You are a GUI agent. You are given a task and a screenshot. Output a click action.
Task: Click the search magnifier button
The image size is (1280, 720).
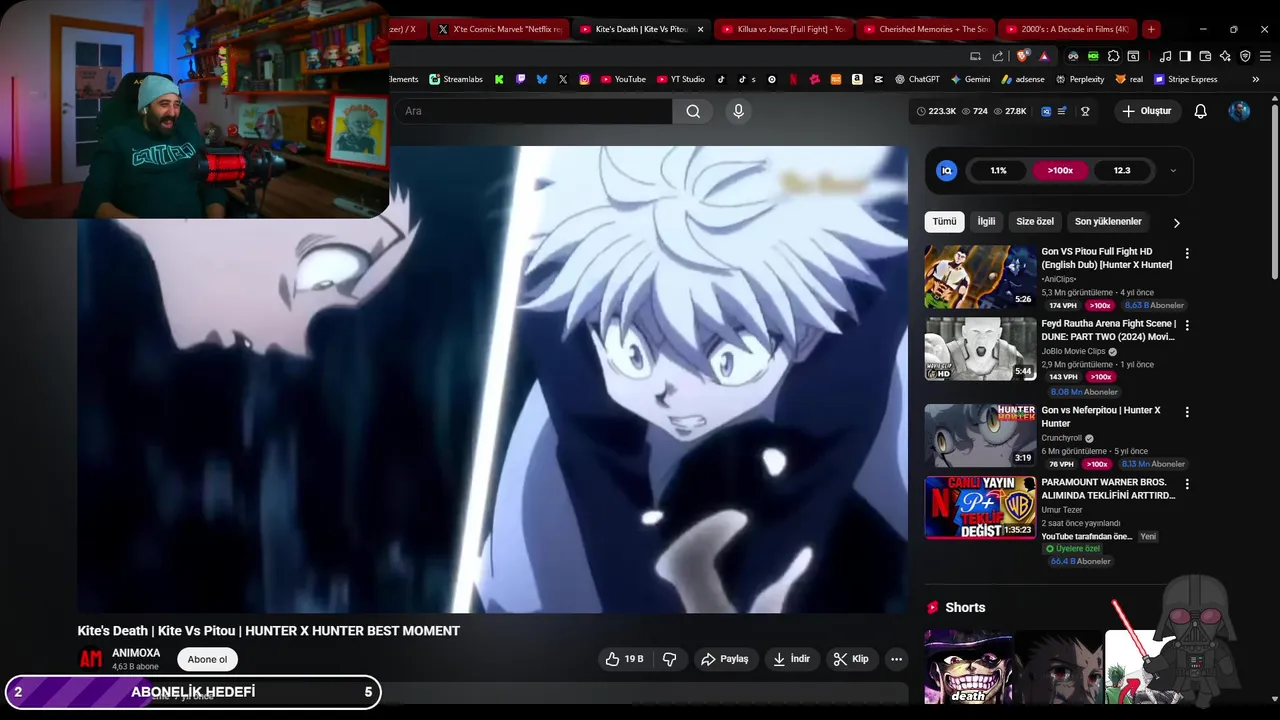693,111
